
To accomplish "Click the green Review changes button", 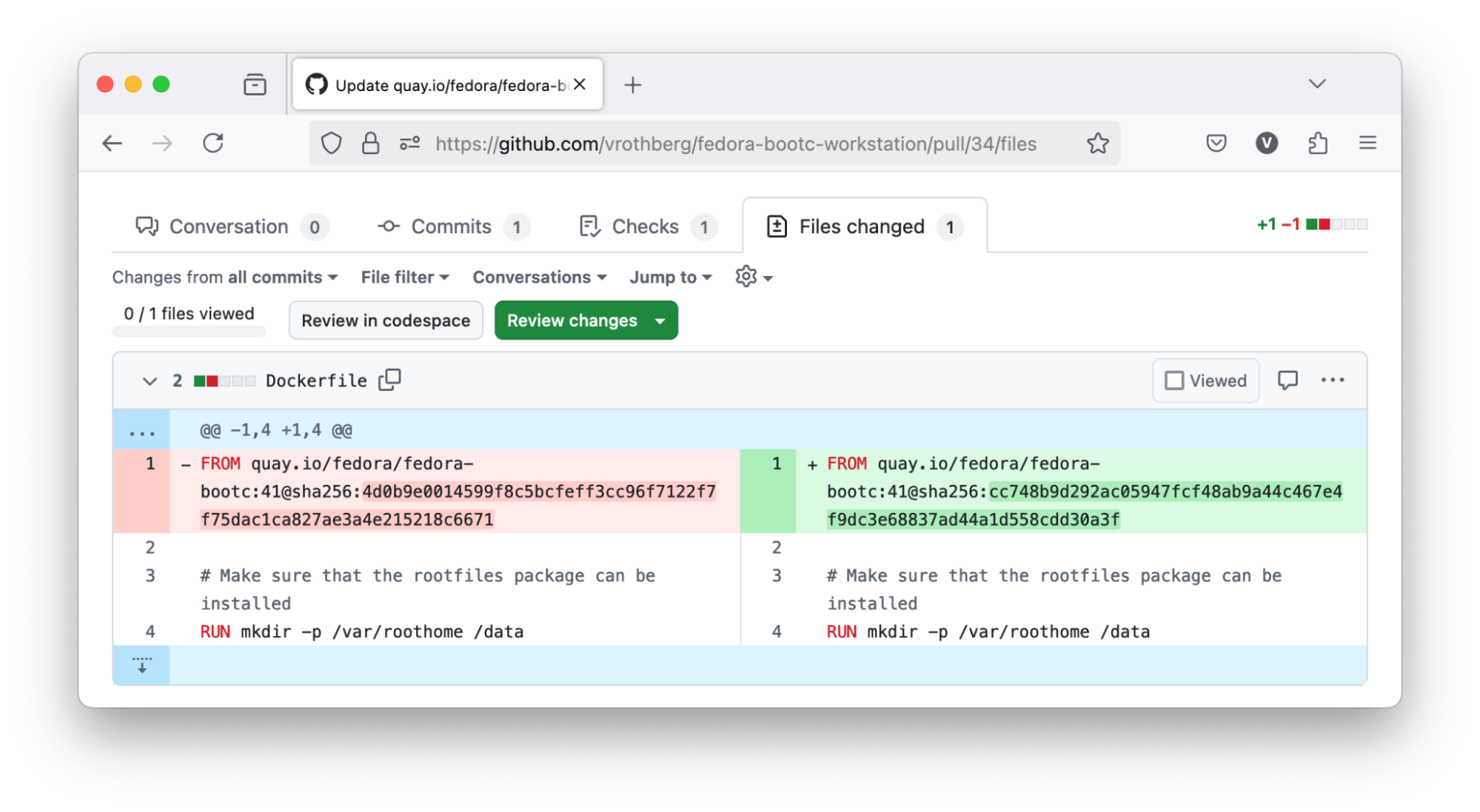I will (586, 321).
